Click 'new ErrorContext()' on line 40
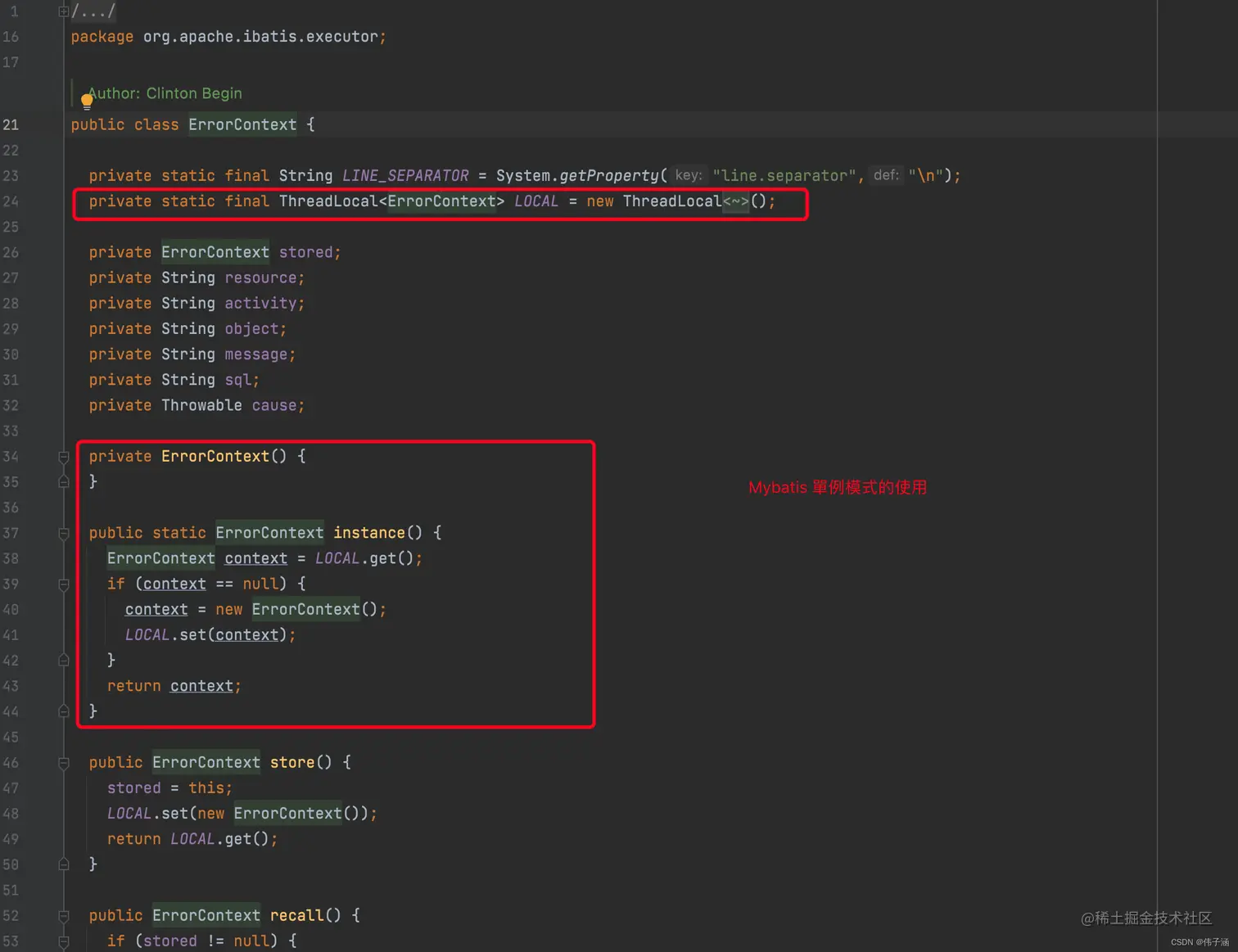This screenshot has width=1238, height=952. tap(296, 610)
